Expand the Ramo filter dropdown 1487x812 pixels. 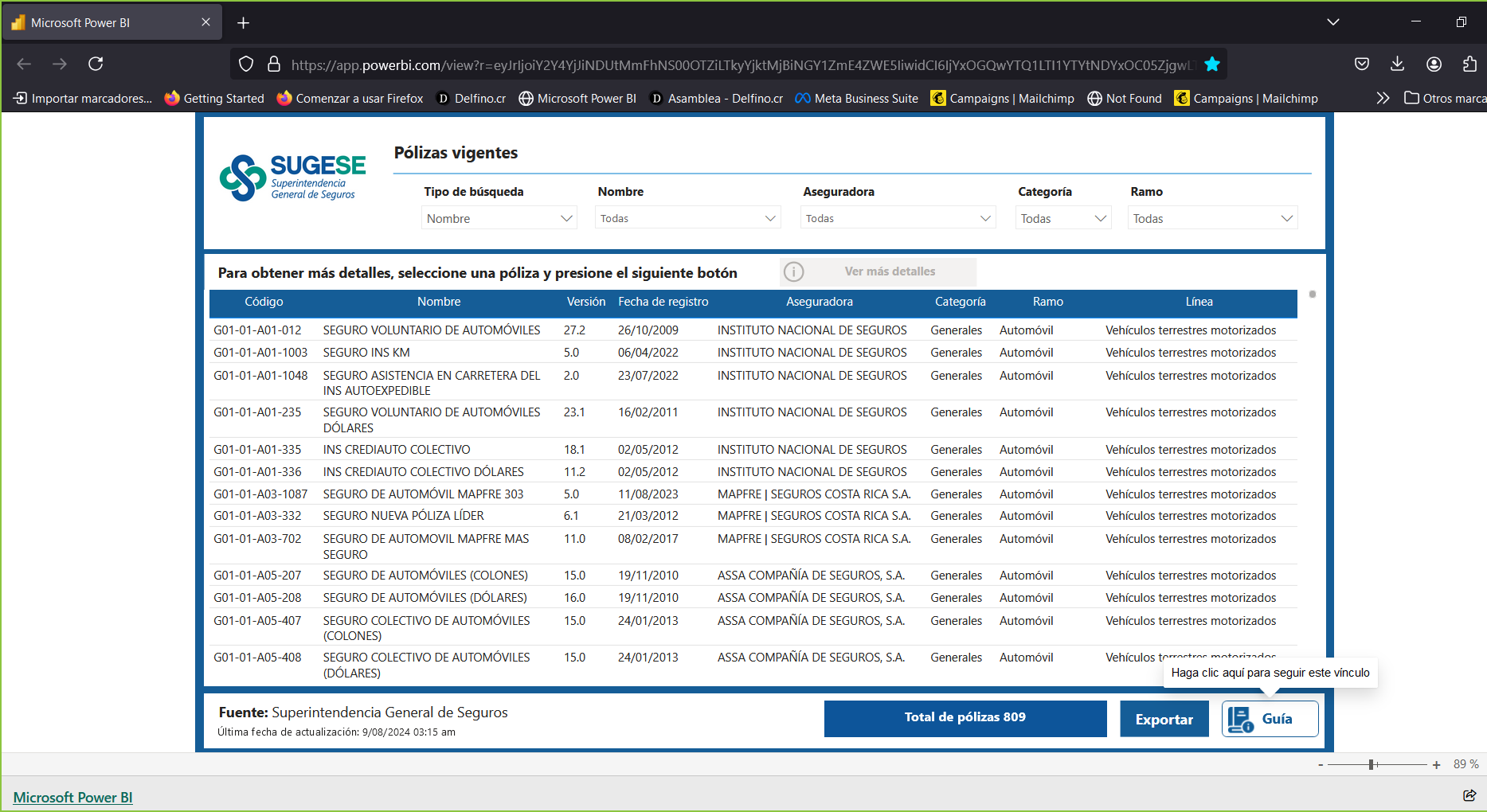coord(1211,218)
